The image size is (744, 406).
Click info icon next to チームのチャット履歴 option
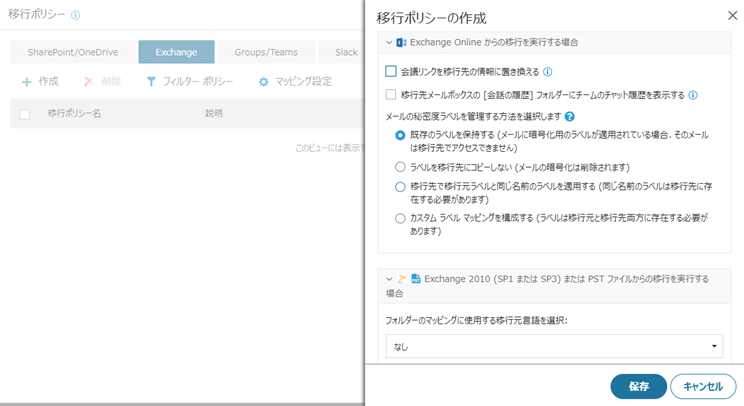(x=693, y=95)
